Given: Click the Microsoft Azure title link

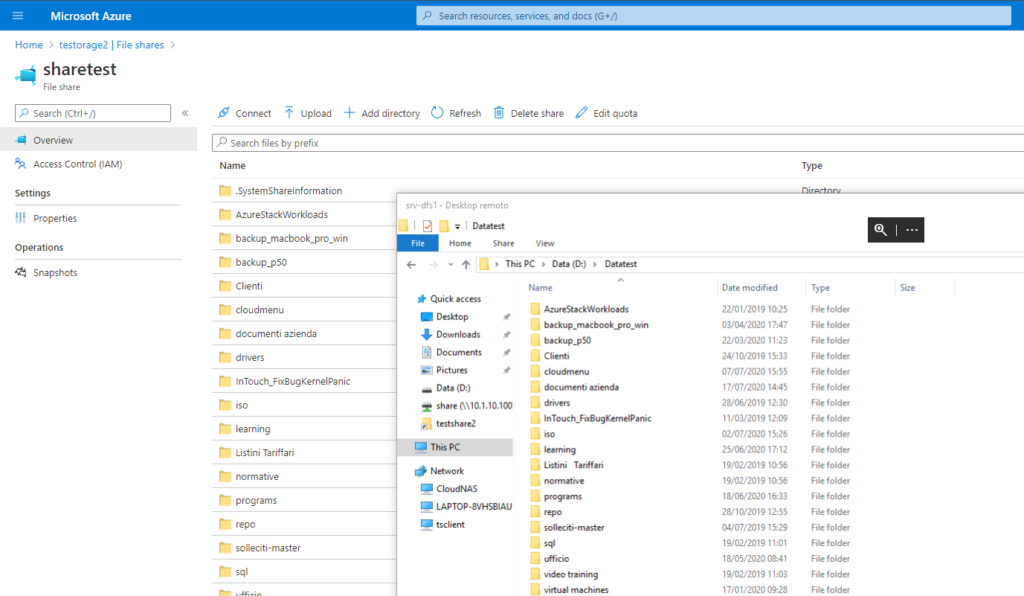Looking at the screenshot, I should coord(91,16).
